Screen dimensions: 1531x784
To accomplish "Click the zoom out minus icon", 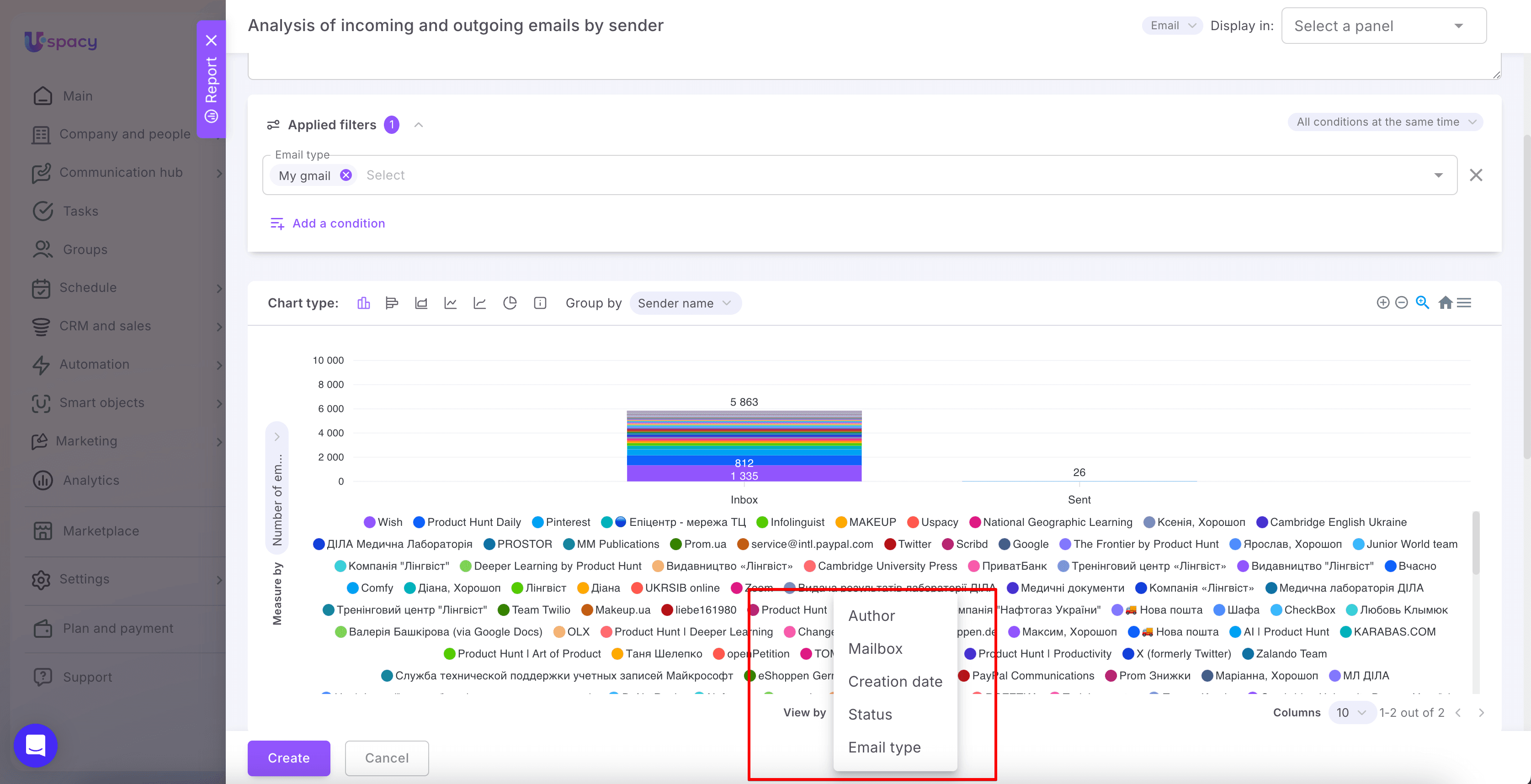I will 1401,303.
